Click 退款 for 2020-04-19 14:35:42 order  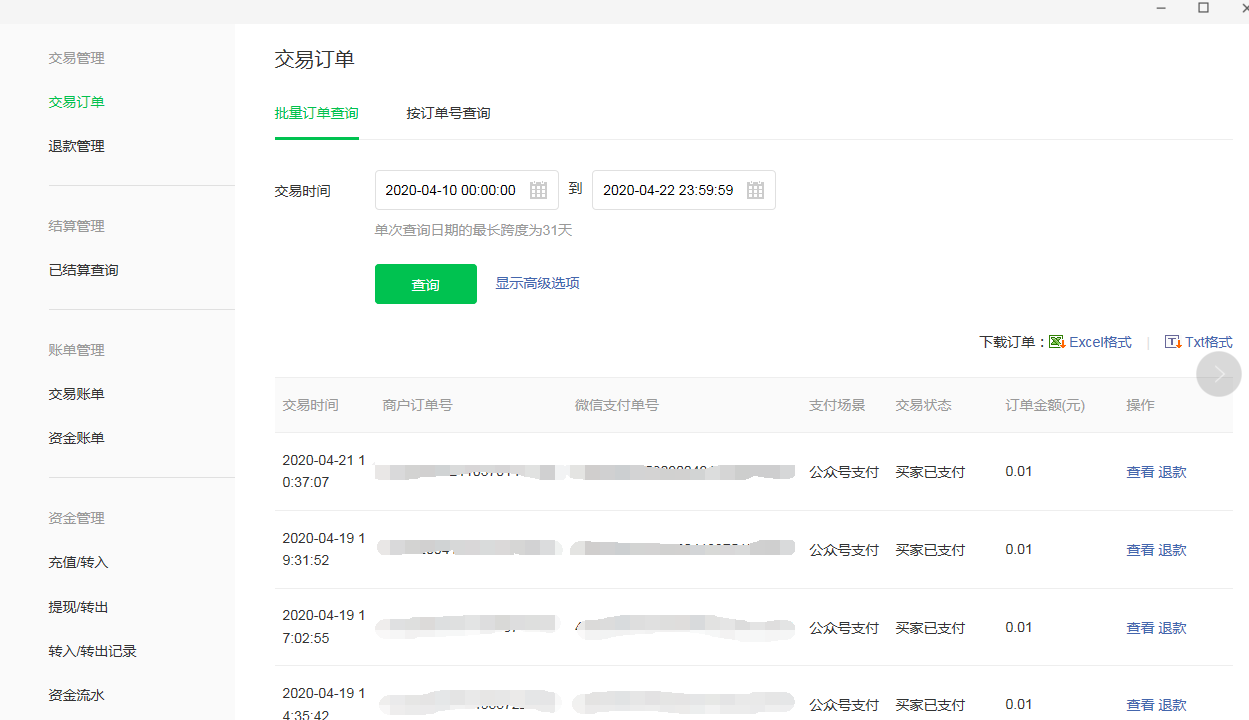1172,705
